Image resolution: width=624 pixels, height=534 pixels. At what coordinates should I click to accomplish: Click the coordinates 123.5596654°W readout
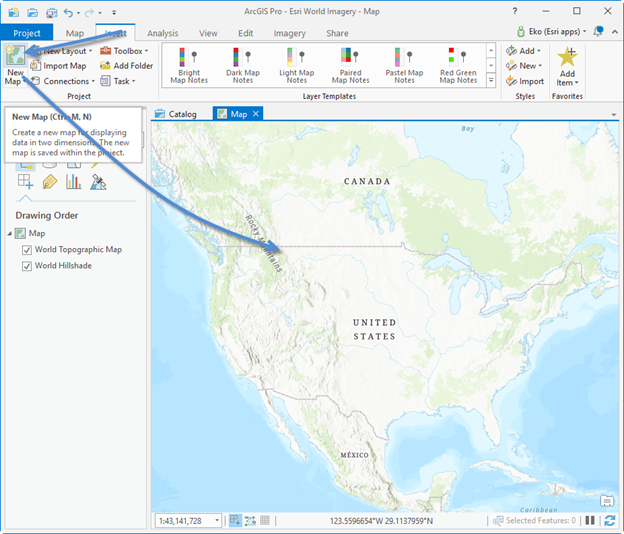381,520
